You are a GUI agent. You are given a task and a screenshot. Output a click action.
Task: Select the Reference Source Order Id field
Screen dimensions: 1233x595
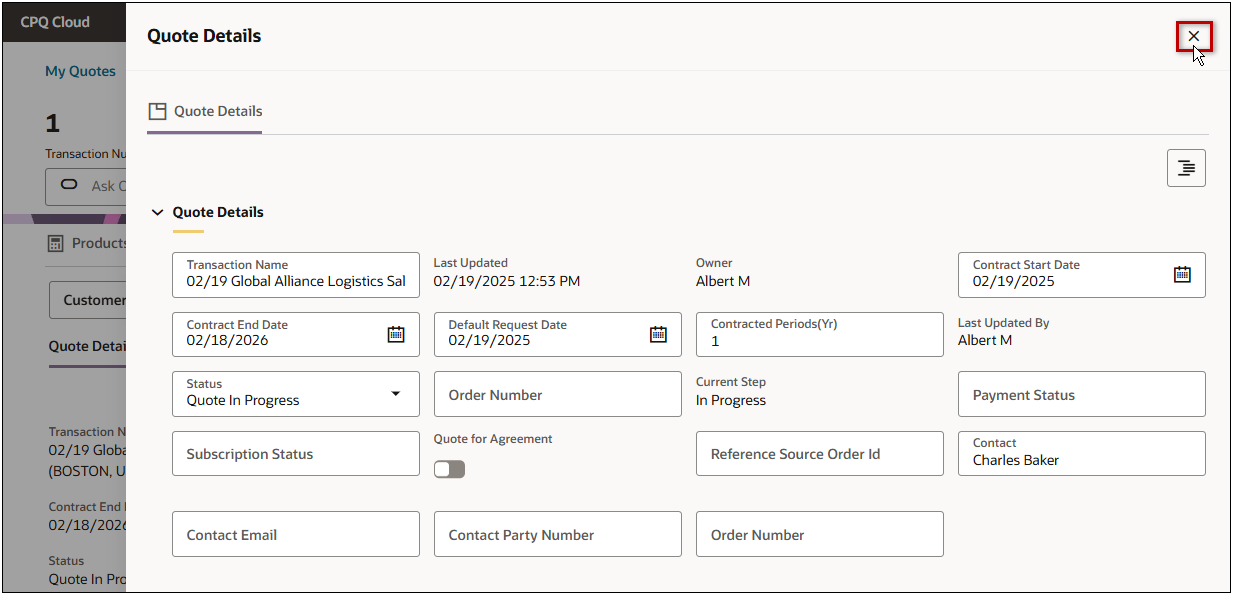pyautogui.click(x=819, y=454)
